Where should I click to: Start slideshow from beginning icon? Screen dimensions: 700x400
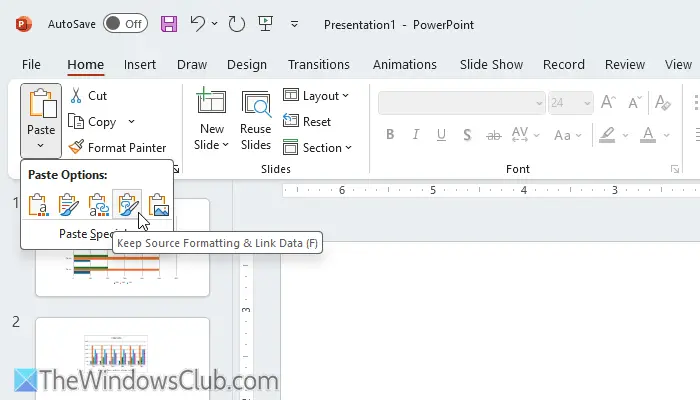point(265,24)
